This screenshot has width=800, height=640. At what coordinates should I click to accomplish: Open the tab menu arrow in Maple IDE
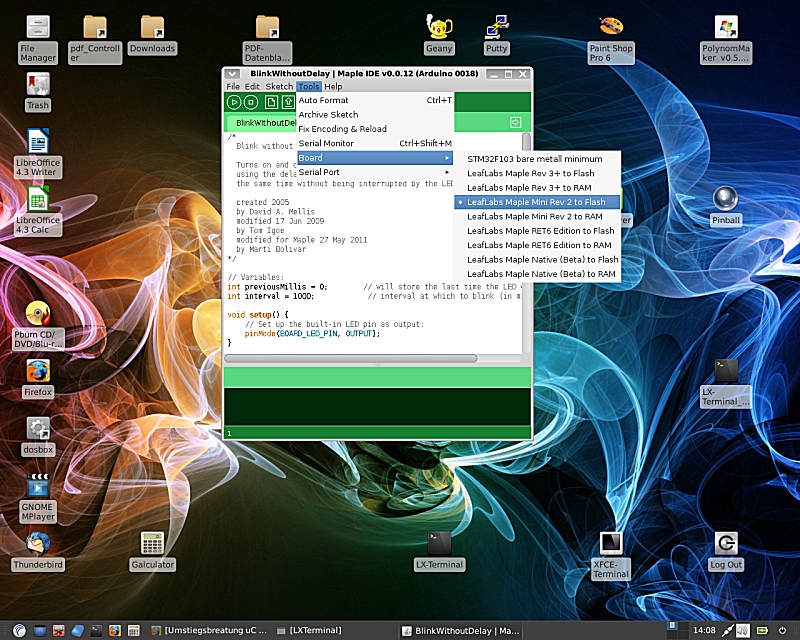515,122
